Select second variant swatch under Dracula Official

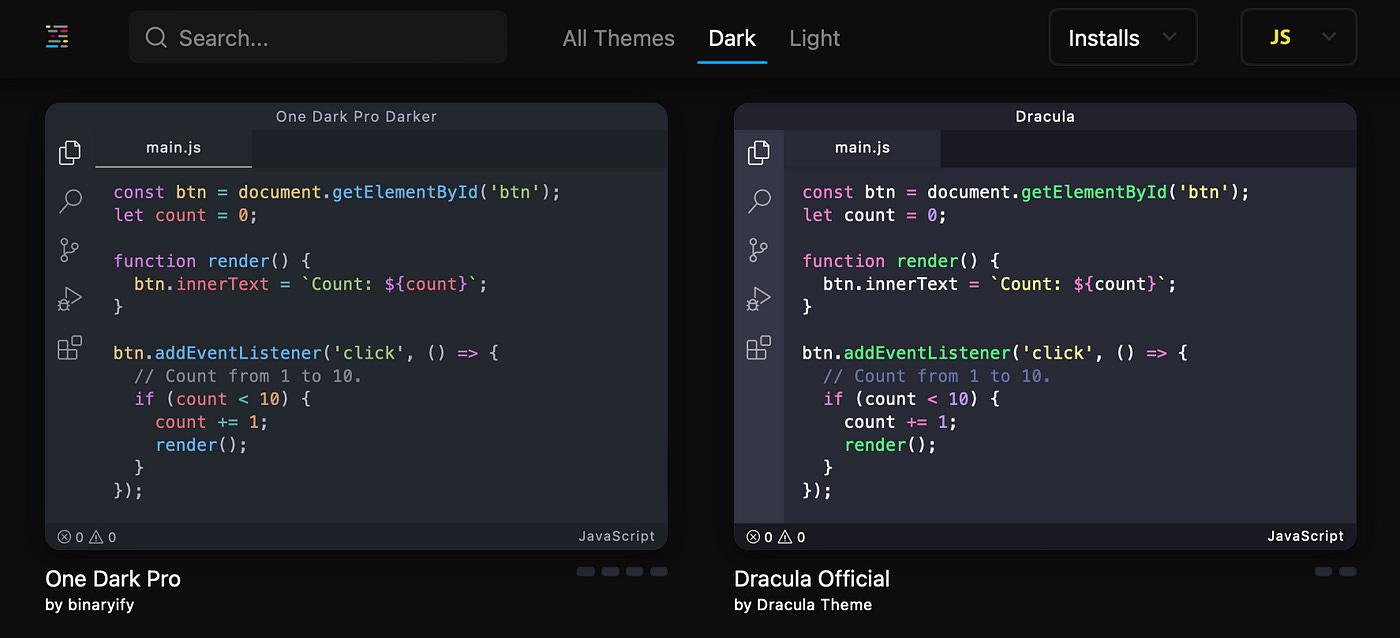coord(1348,572)
